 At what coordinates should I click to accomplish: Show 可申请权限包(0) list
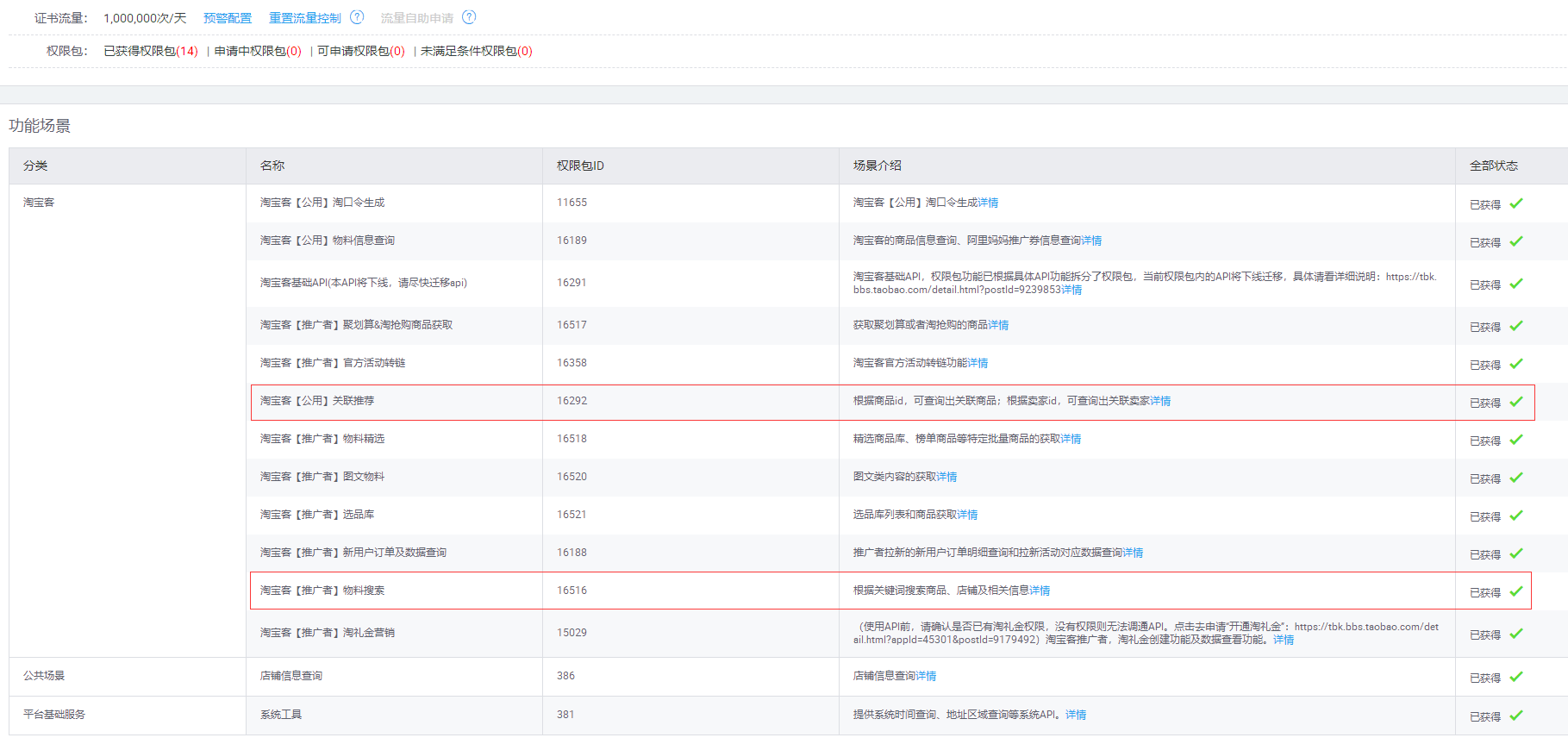point(360,51)
